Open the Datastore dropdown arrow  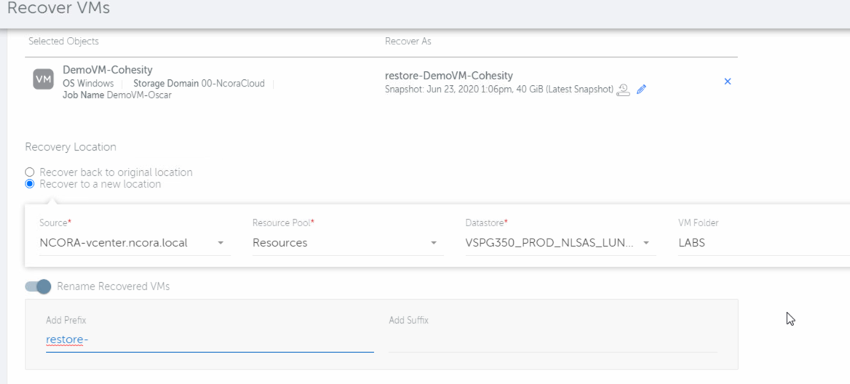646,243
